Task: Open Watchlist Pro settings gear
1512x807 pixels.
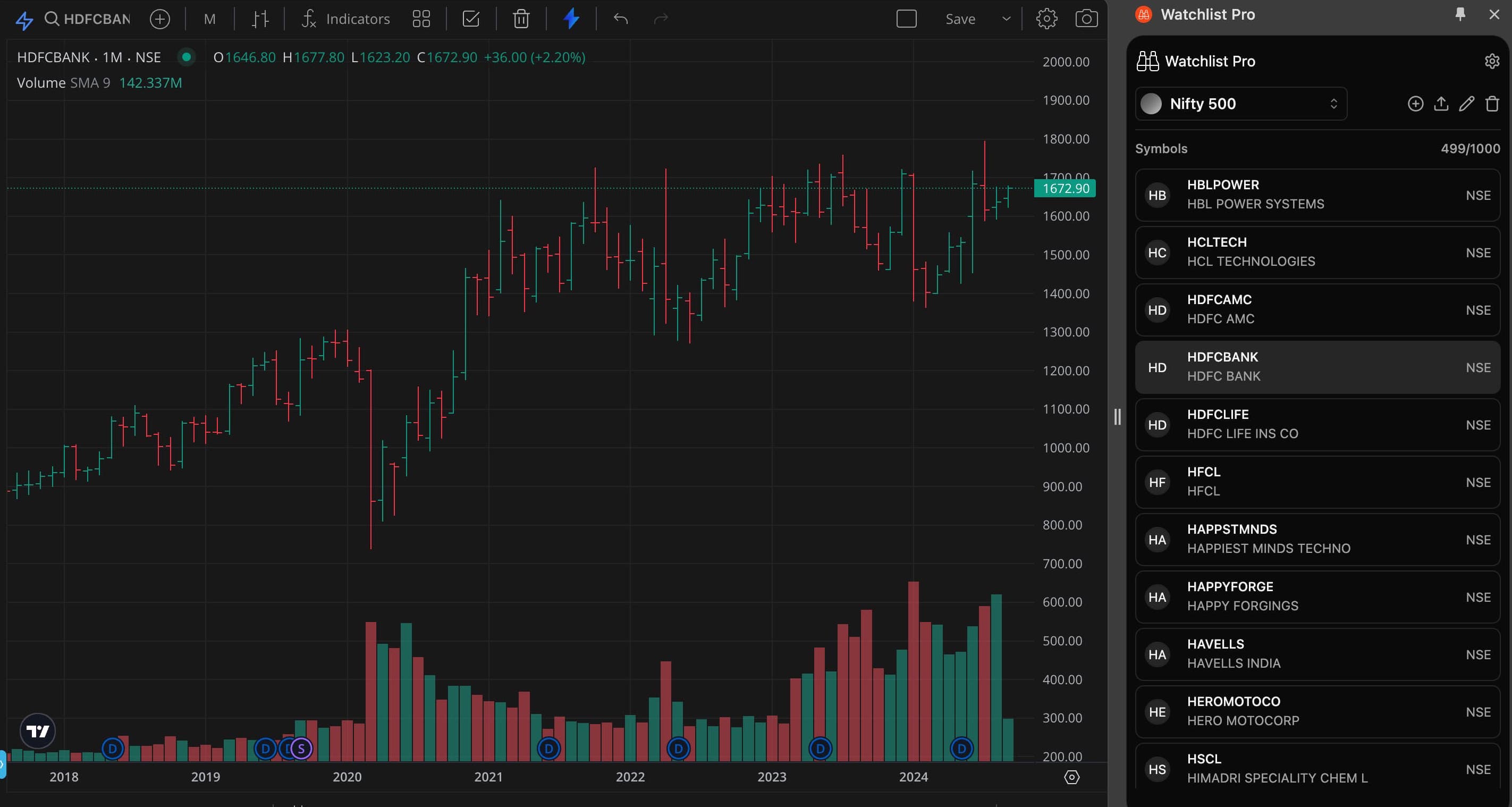Action: 1492,61
